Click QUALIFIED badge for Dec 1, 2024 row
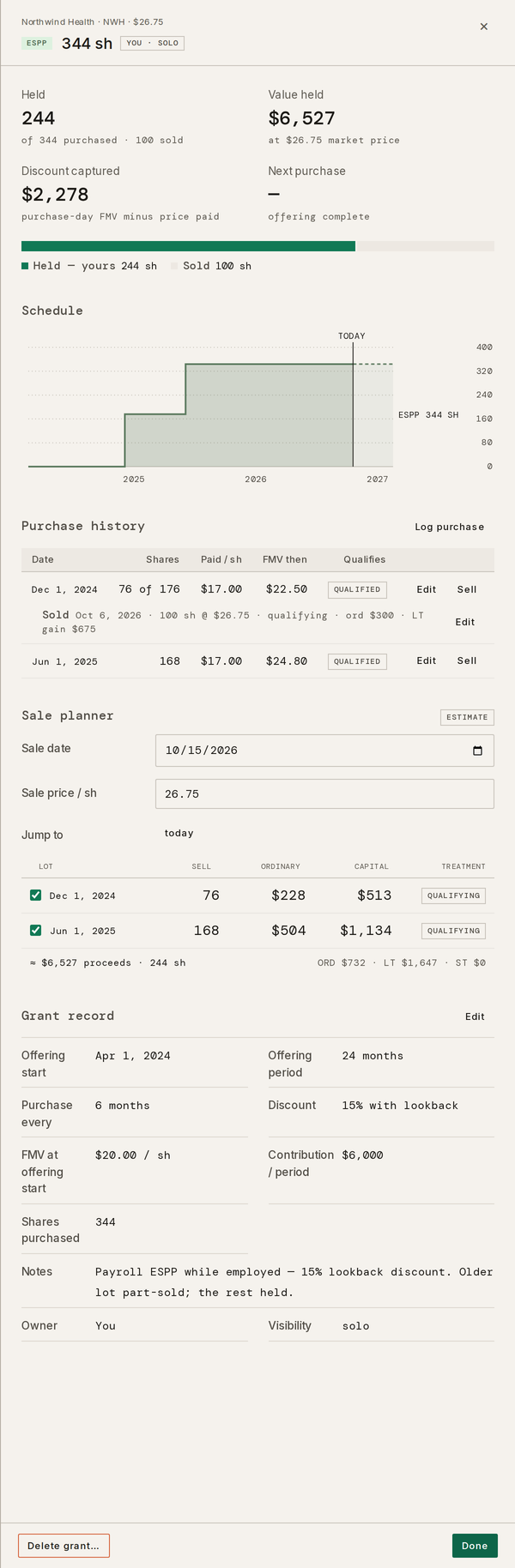 click(x=357, y=589)
